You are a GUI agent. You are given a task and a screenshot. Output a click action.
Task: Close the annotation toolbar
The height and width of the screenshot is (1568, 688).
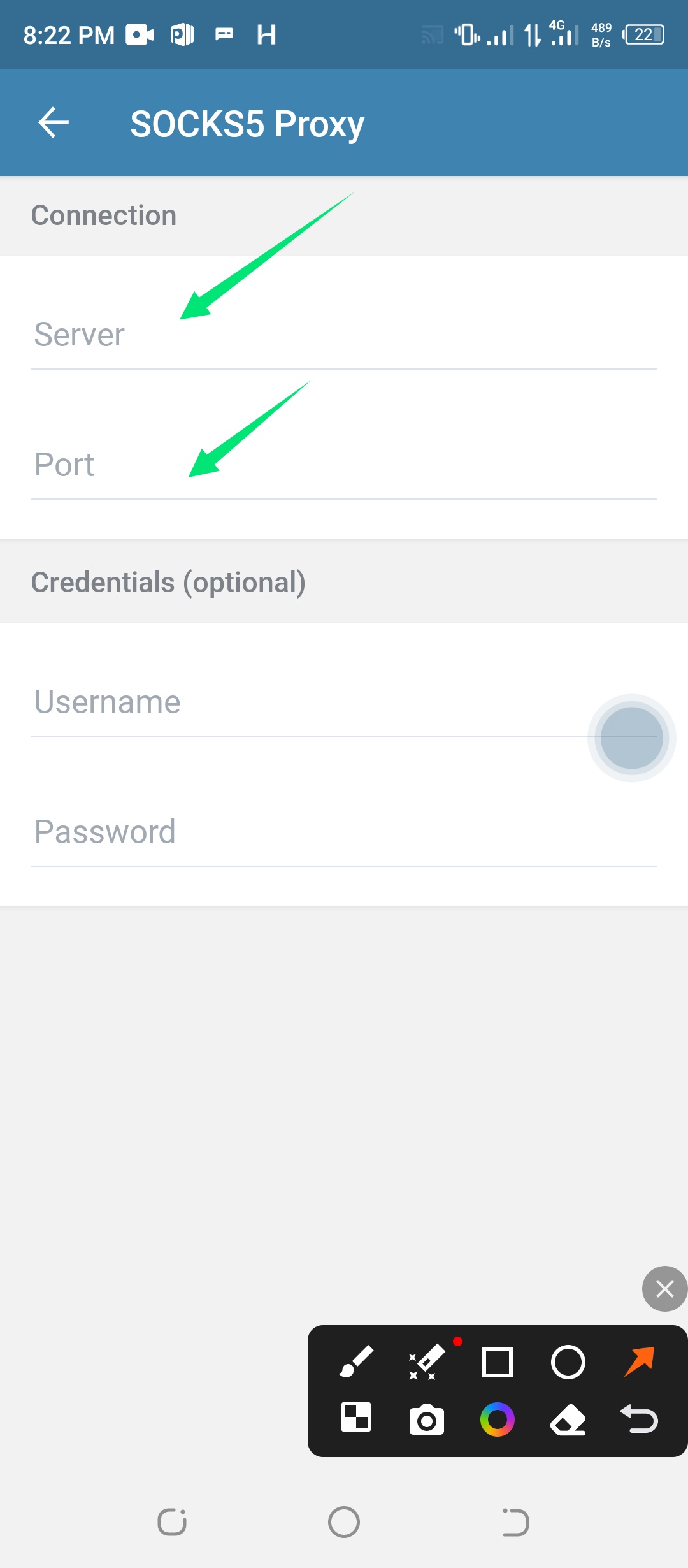click(x=664, y=1289)
